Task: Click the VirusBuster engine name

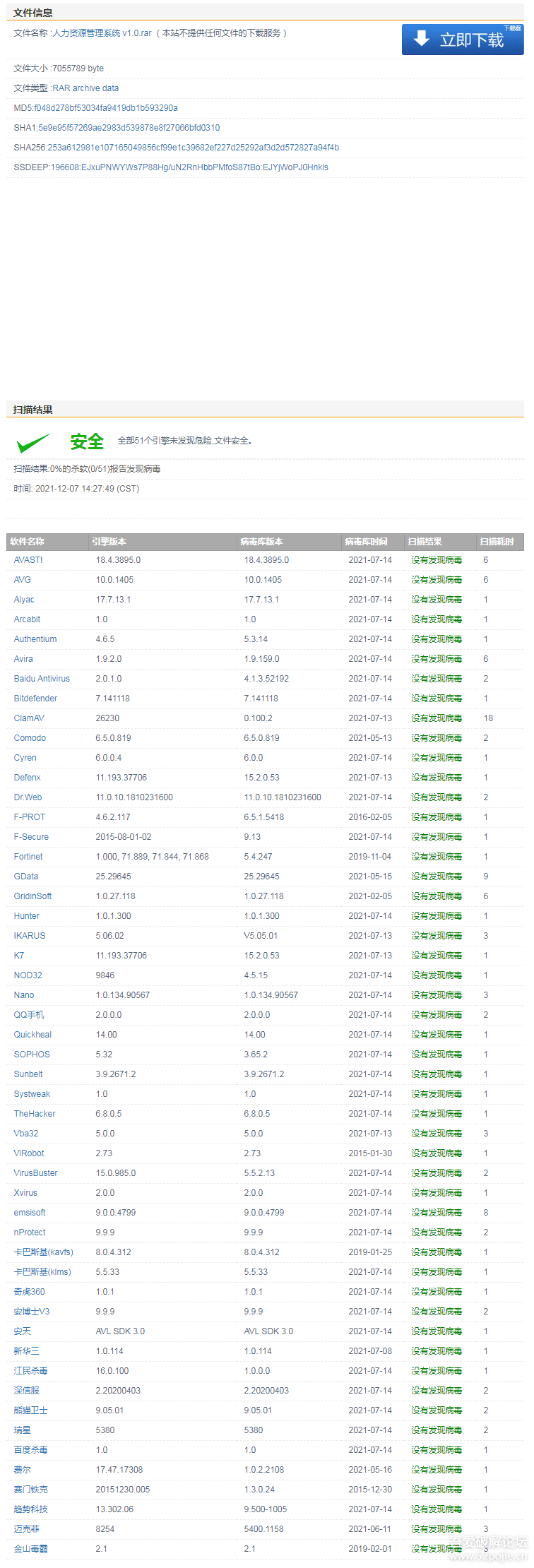Action: point(36,1173)
